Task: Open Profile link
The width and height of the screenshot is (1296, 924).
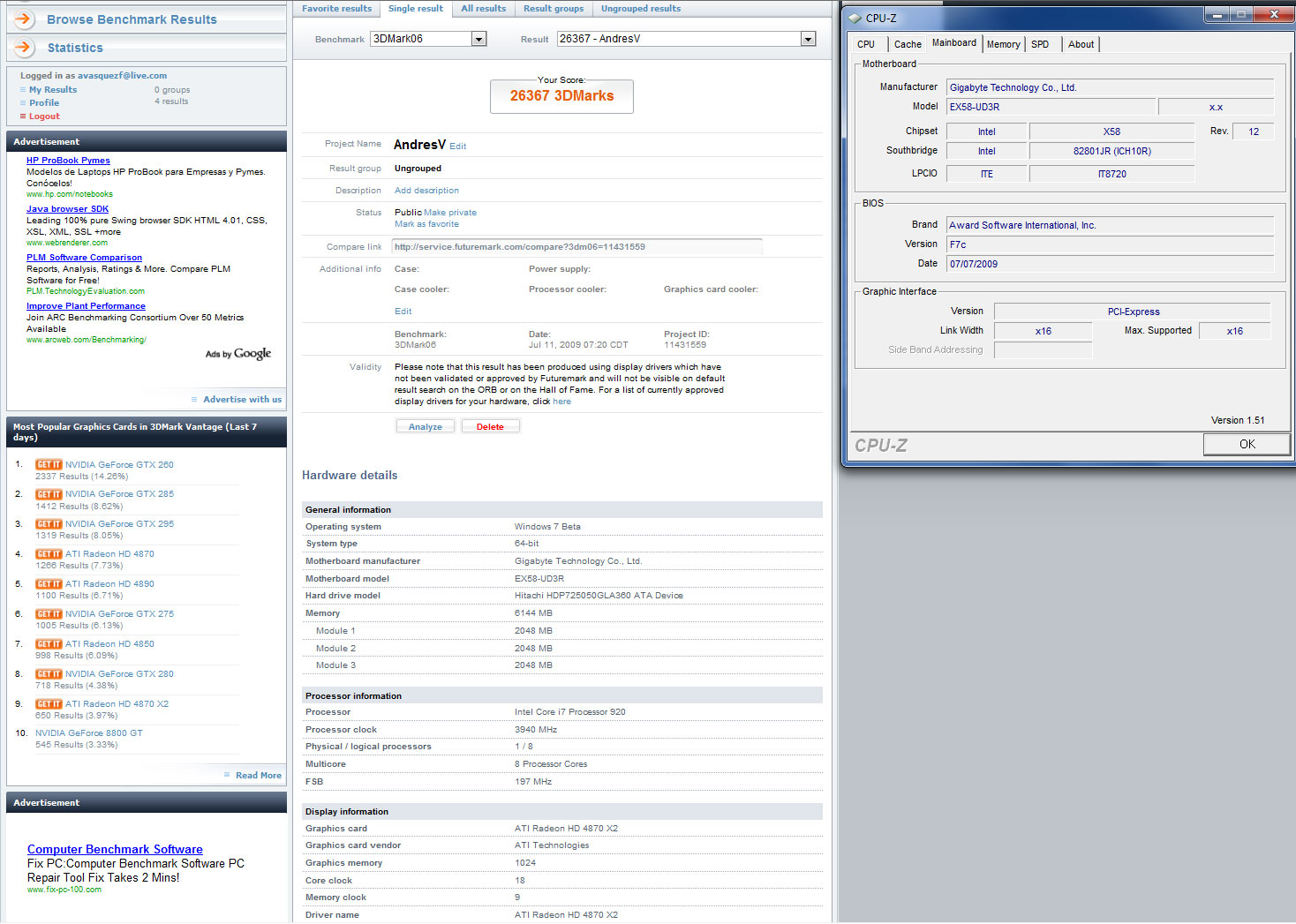Action: click(x=44, y=103)
